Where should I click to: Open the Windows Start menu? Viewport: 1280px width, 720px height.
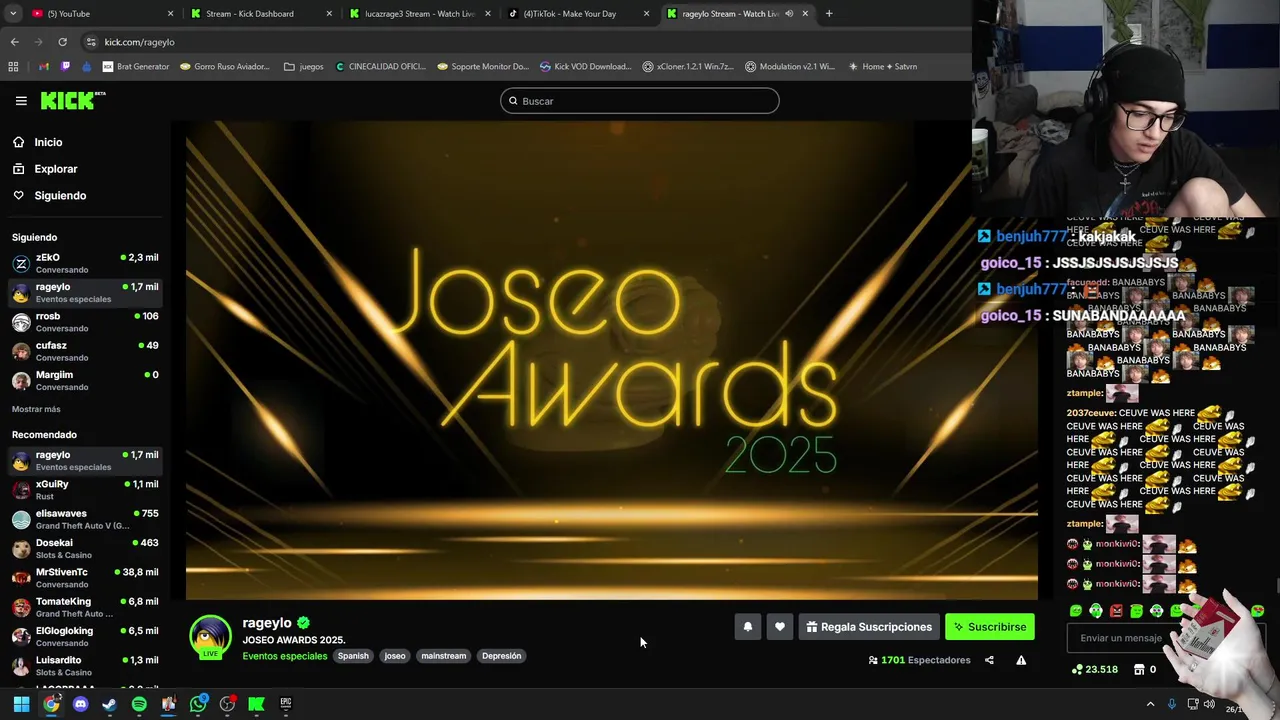click(21, 704)
